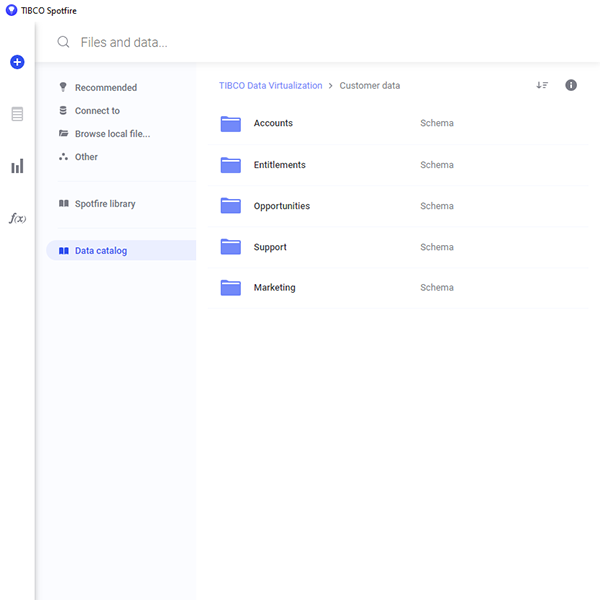Click the search magnifier icon
Viewport: 600px width, 600px height.
(x=63, y=42)
